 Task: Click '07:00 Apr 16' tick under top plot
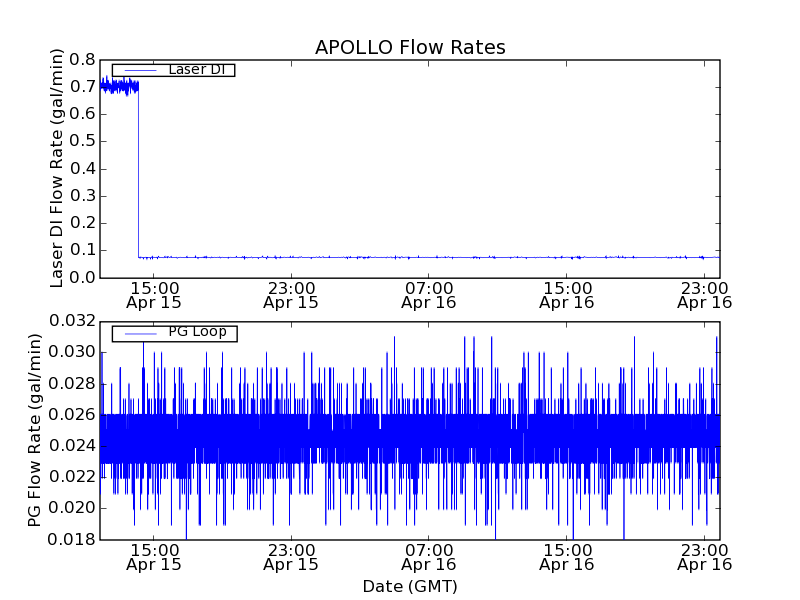click(429, 294)
